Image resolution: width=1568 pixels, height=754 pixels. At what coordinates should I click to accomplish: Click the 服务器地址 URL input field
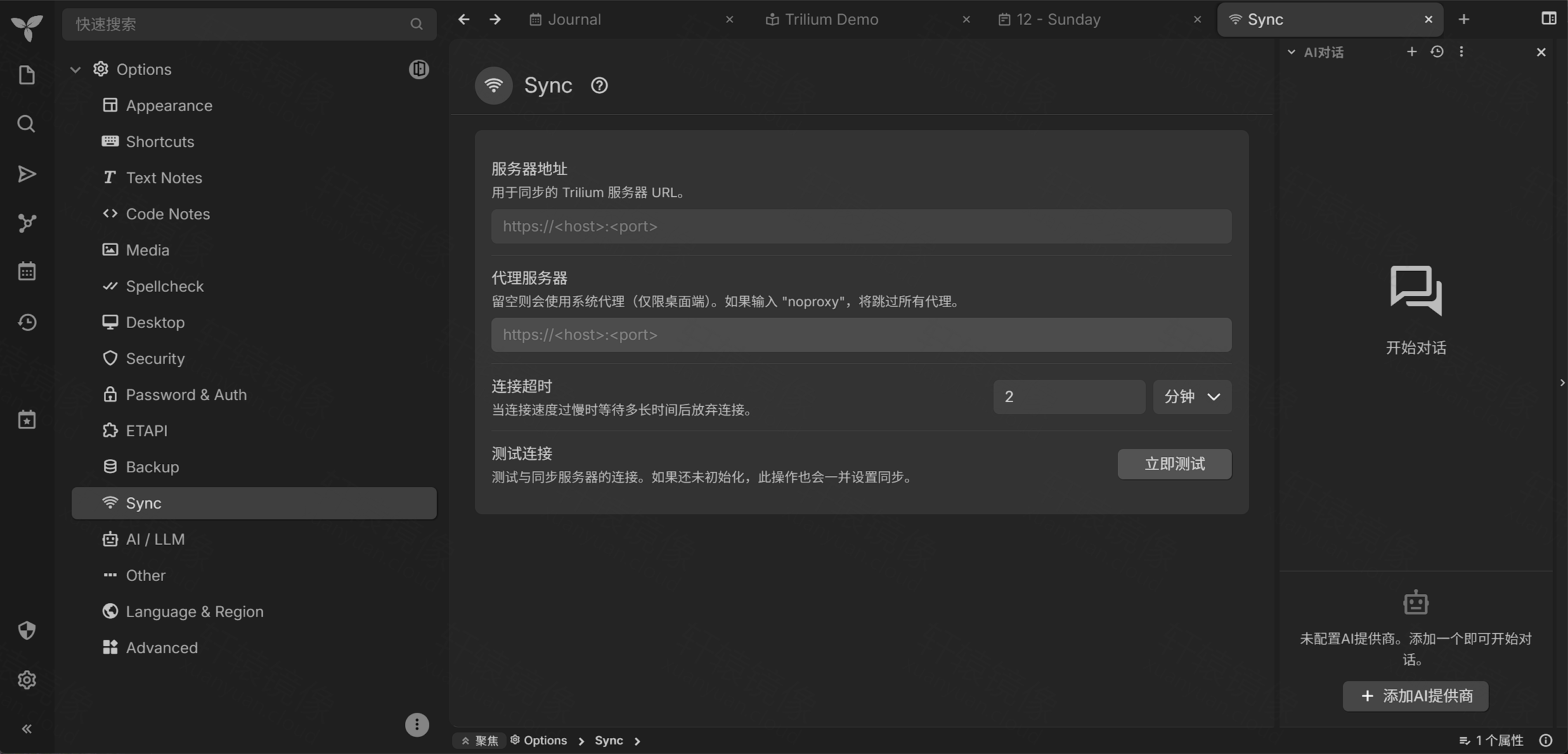tap(861, 226)
